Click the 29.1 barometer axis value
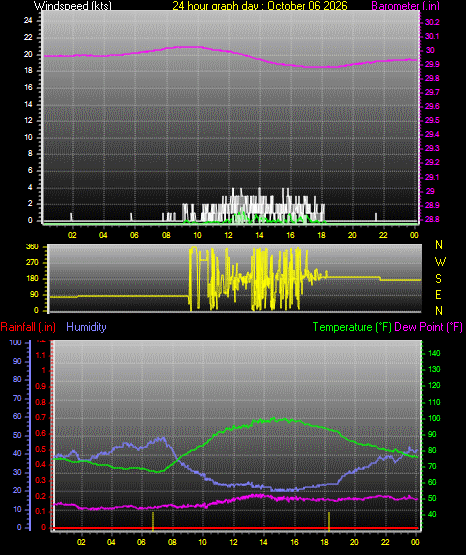The width and height of the screenshot is (466, 555). pyautogui.click(x=432, y=177)
